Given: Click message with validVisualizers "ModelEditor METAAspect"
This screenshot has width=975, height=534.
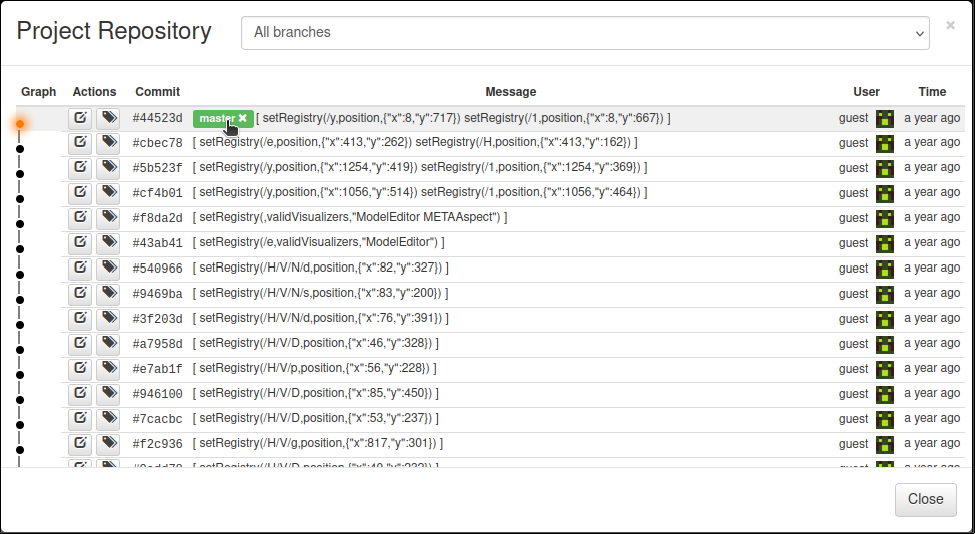Looking at the screenshot, I should 350,217.
